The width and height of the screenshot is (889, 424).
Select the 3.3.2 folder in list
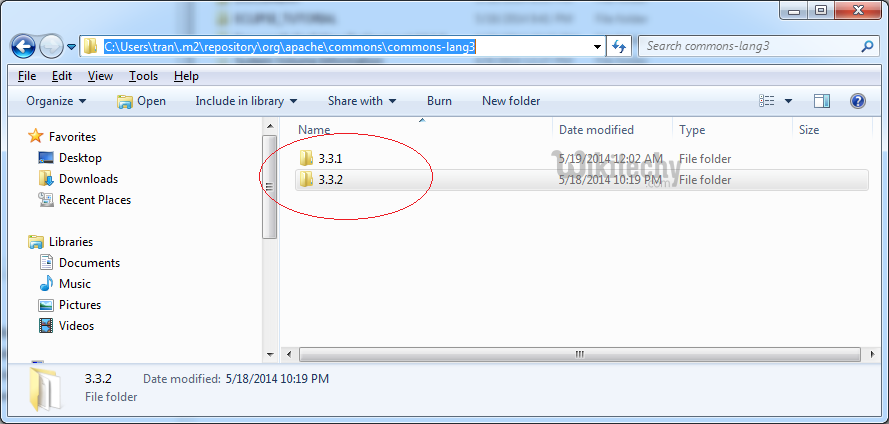[329, 180]
